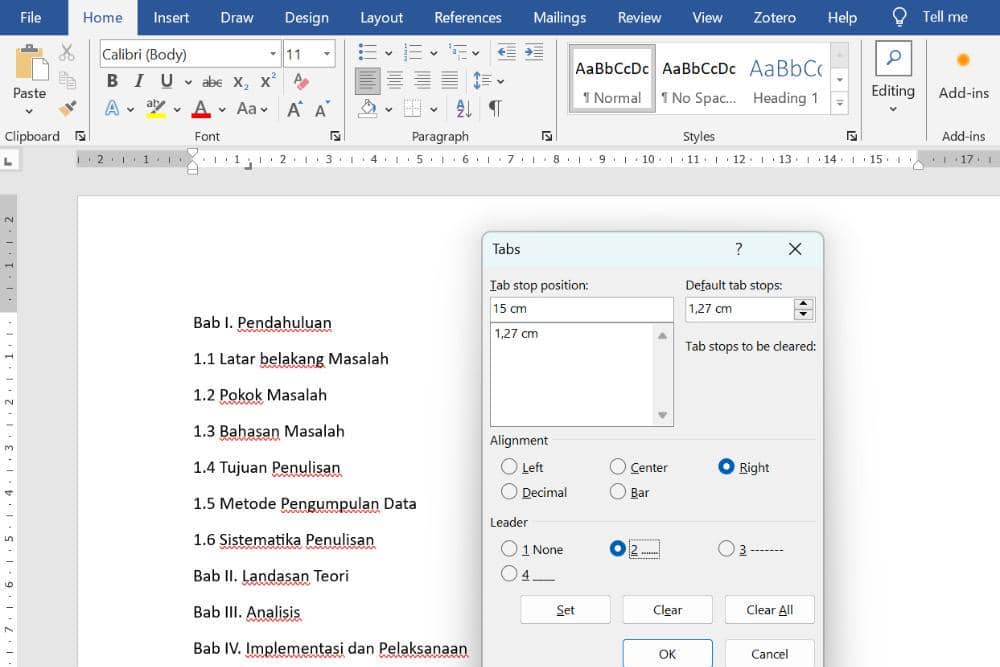Expand the Styles gallery more arrow
The image size is (1000, 667).
[x=840, y=101]
